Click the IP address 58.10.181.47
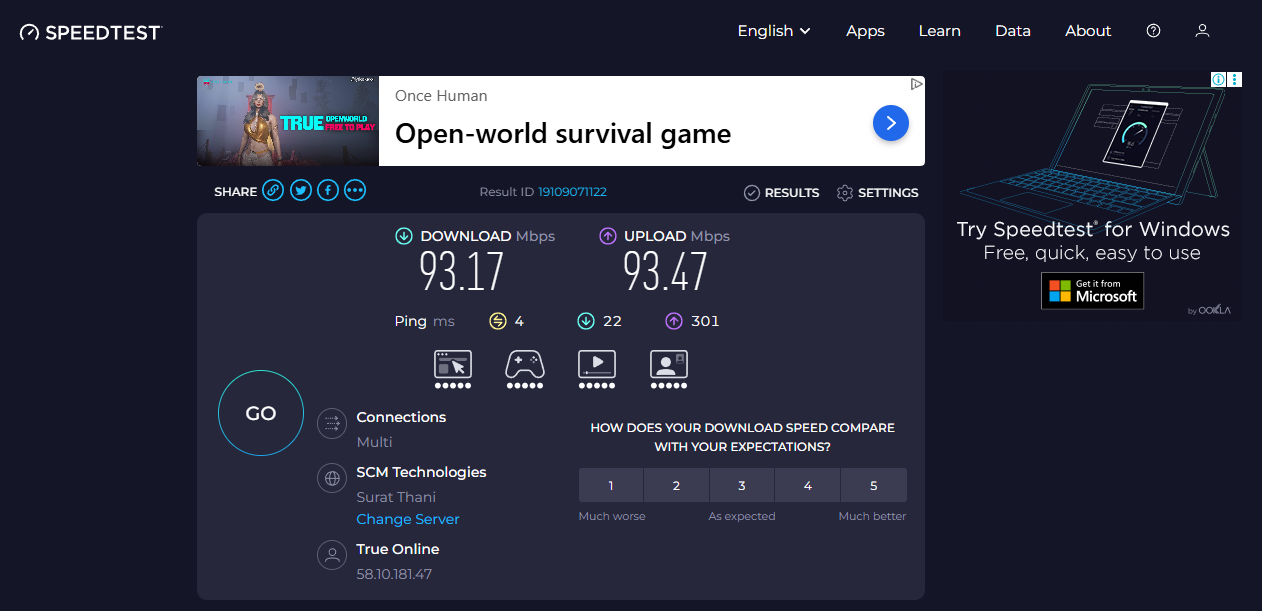This screenshot has width=1262, height=611. click(394, 574)
